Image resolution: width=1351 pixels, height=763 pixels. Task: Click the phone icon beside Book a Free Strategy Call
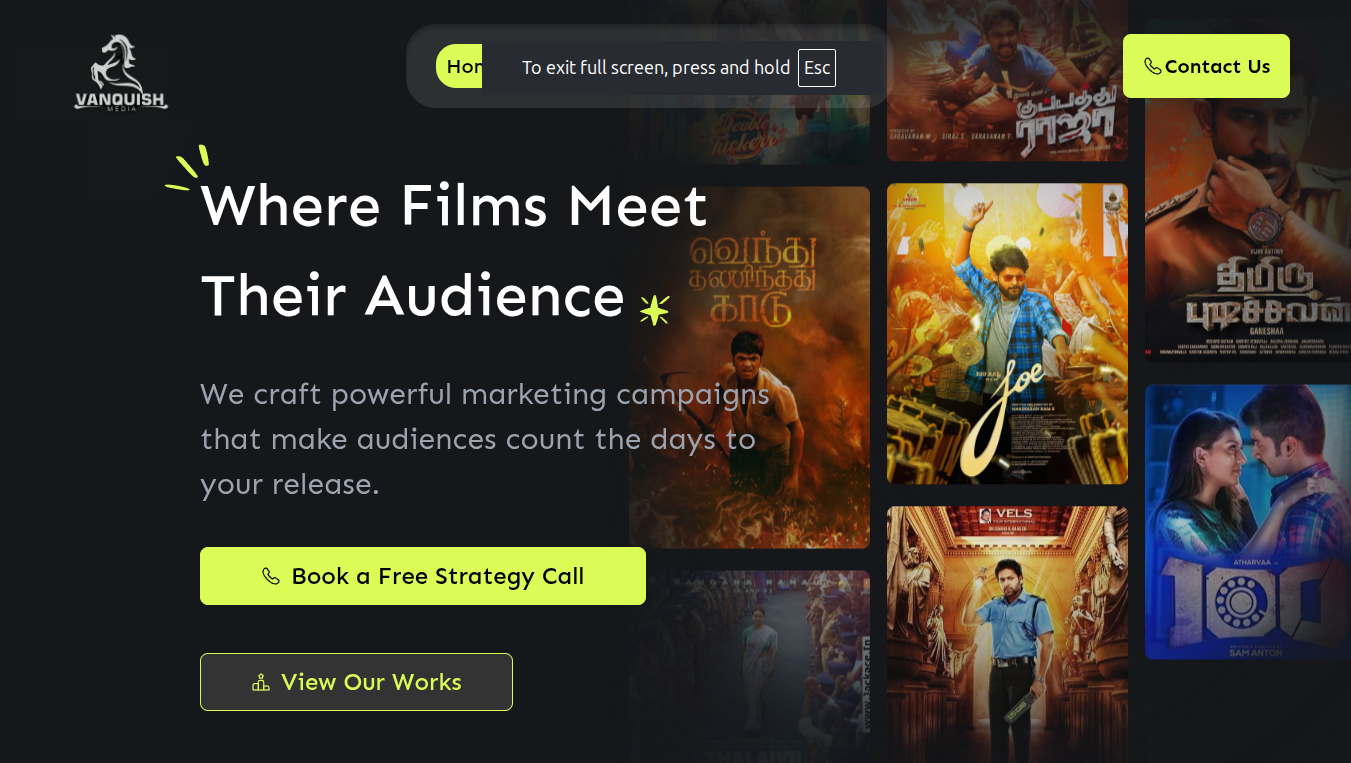tap(270, 576)
